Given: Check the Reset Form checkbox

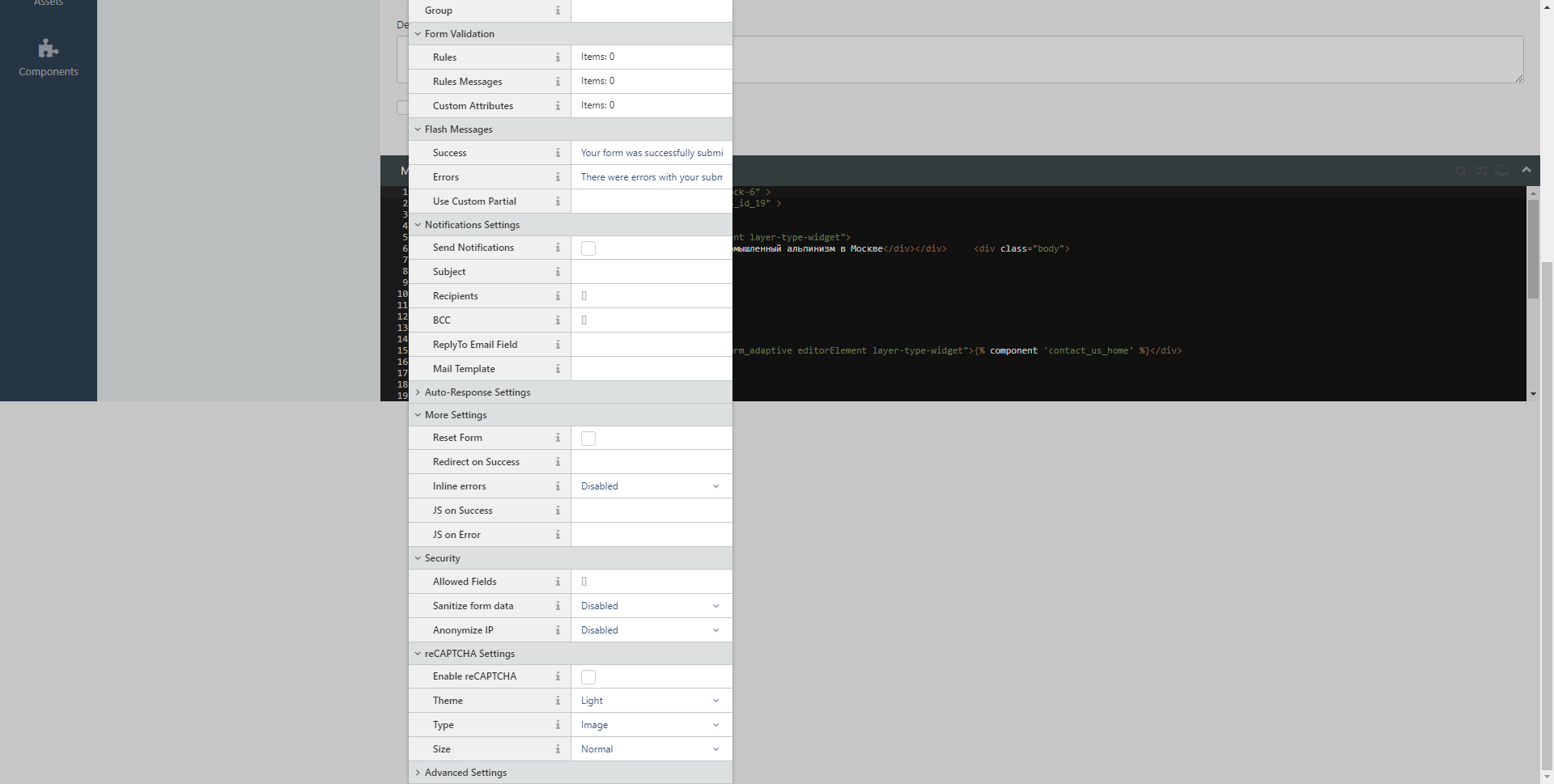Looking at the screenshot, I should click(x=588, y=438).
